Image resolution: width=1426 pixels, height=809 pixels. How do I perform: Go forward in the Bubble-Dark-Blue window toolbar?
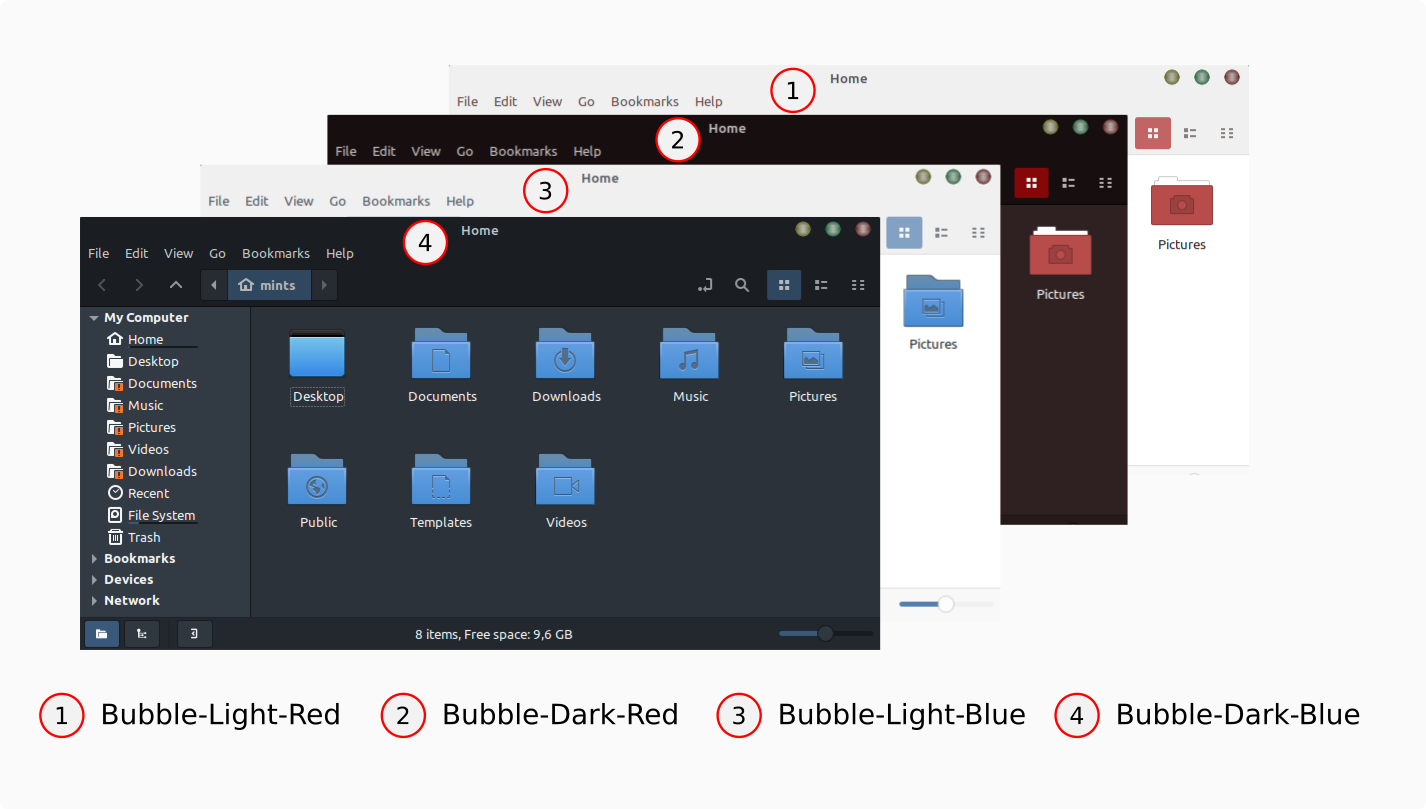point(139,285)
